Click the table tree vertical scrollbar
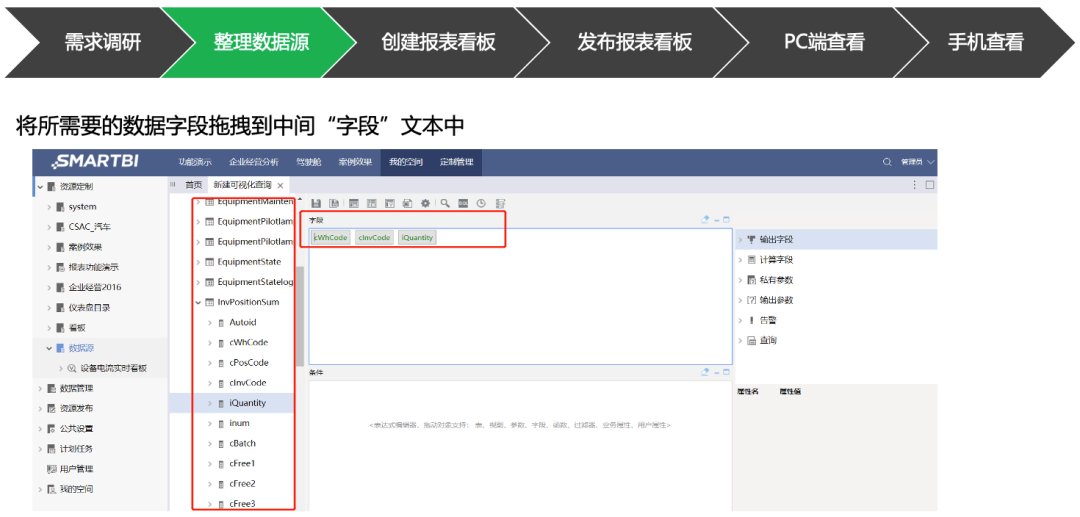The width and height of the screenshot is (1080, 517). [300, 316]
